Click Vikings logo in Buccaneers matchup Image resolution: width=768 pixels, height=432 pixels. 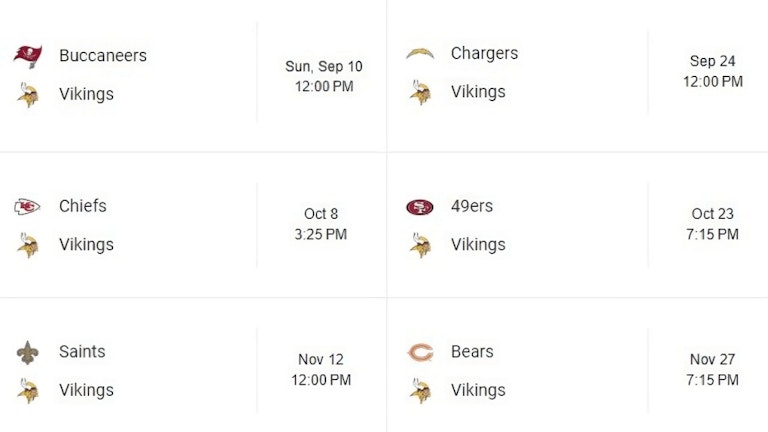[x=28, y=95]
